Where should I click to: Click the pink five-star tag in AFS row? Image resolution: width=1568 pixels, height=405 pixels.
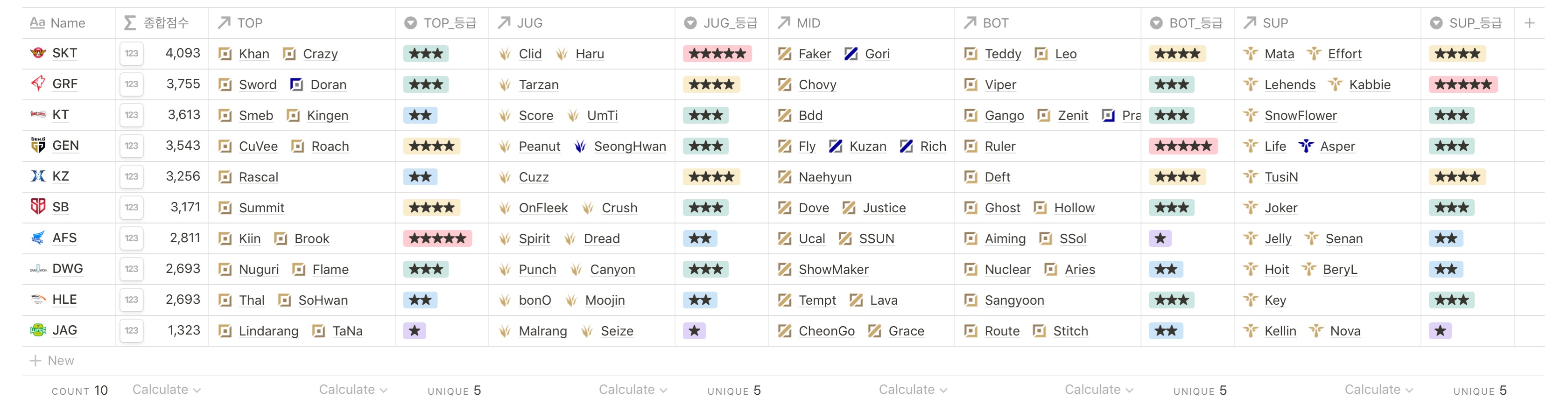point(437,238)
